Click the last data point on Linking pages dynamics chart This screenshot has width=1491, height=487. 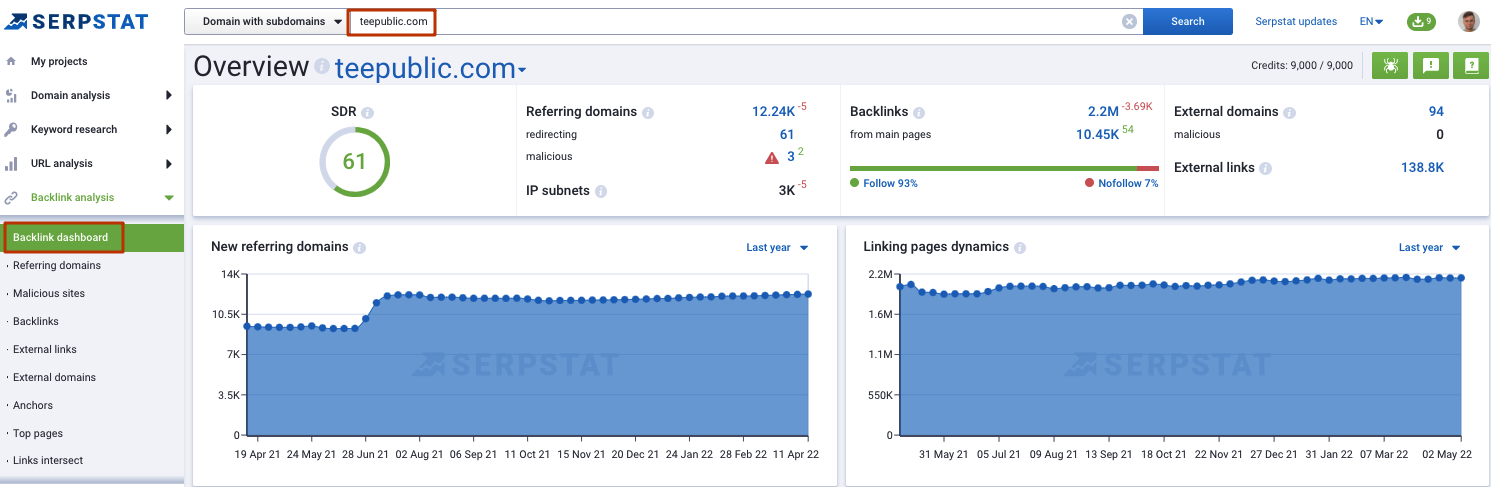pos(1461,278)
